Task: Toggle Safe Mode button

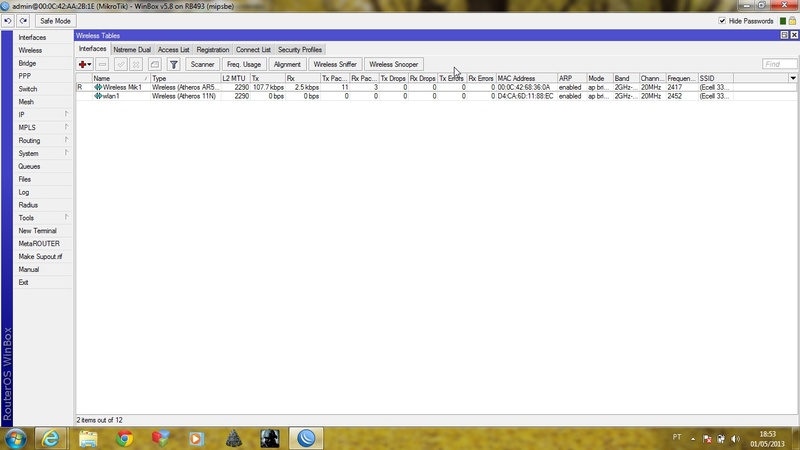Action: [x=55, y=21]
